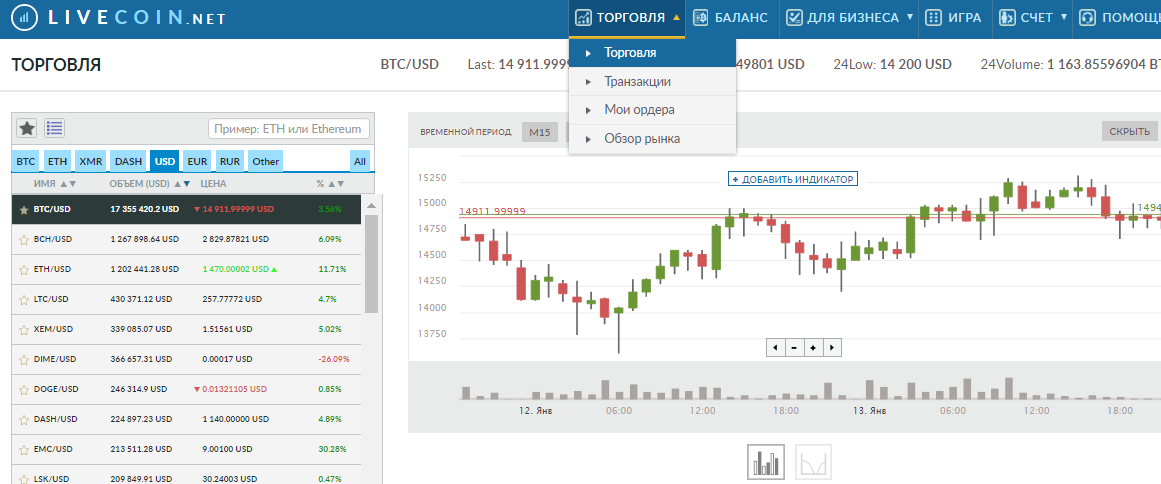Screen dimensions: 1161x484
Task: Select the candlestick chart type icon
Action: (x=766, y=463)
